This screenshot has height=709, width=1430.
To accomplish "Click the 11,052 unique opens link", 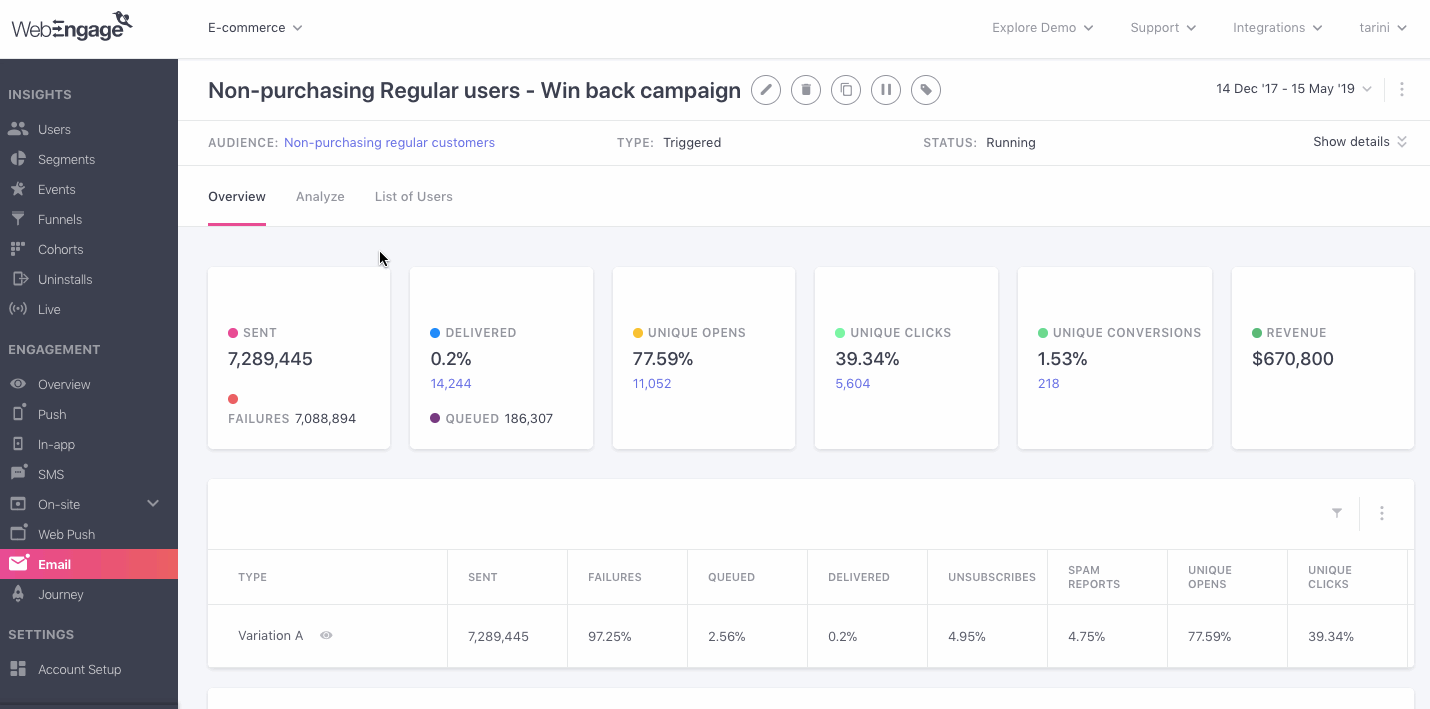I will [x=652, y=384].
